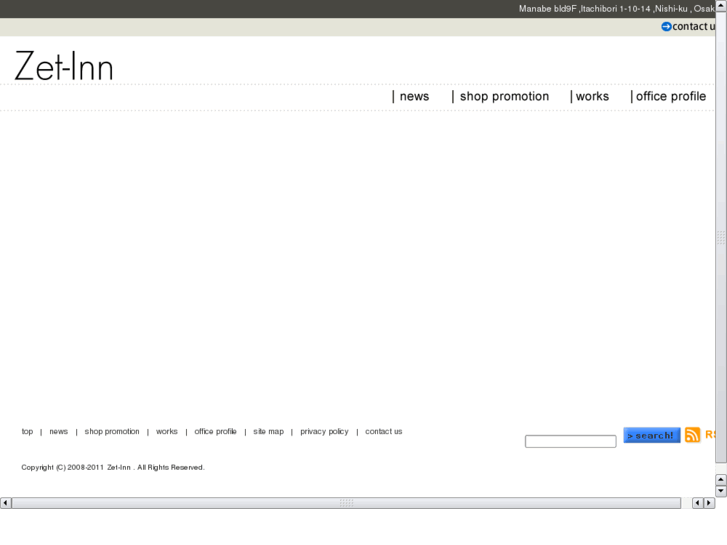Click the blue arrow icon beside contact us
Screen dimensions: 727x545
666,26
